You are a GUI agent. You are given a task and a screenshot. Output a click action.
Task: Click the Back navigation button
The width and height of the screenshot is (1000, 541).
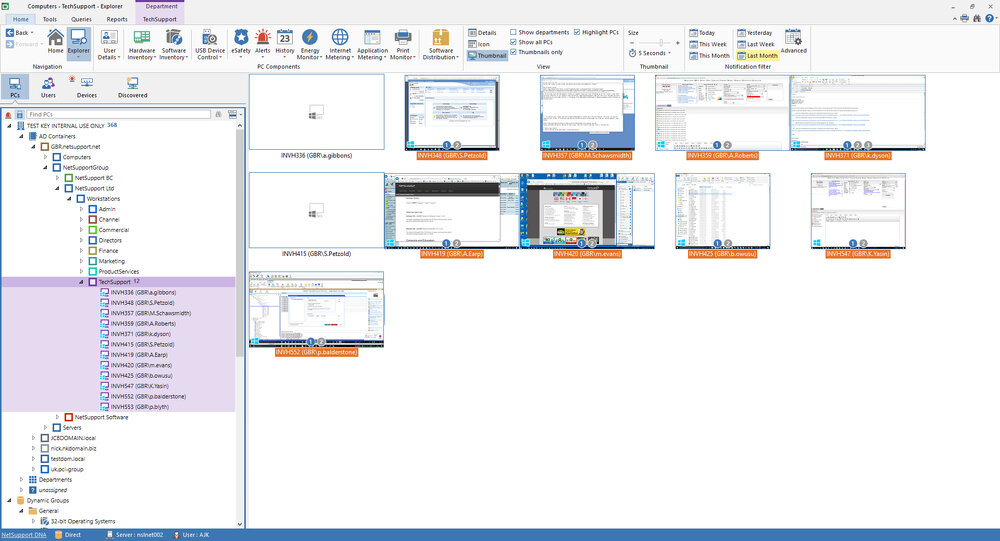[17, 33]
